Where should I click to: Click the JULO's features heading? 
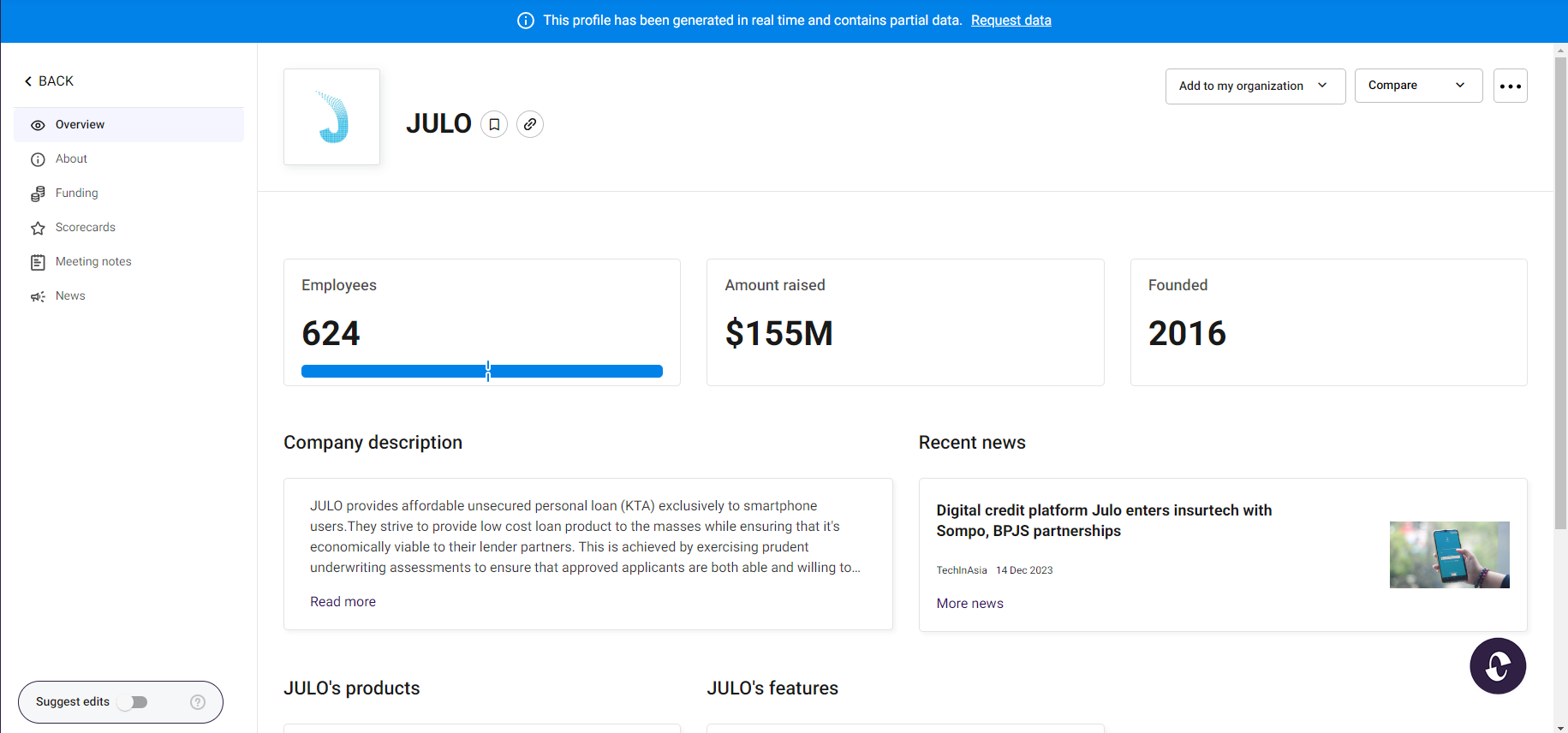(772, 688)
